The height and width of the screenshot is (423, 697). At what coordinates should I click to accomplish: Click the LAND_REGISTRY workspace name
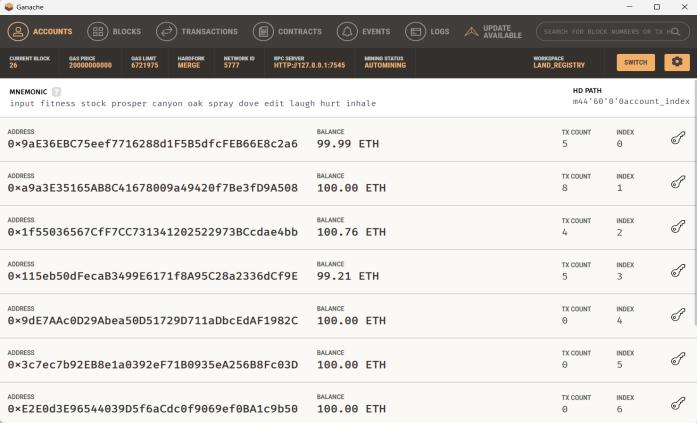(x=559, y=65)
